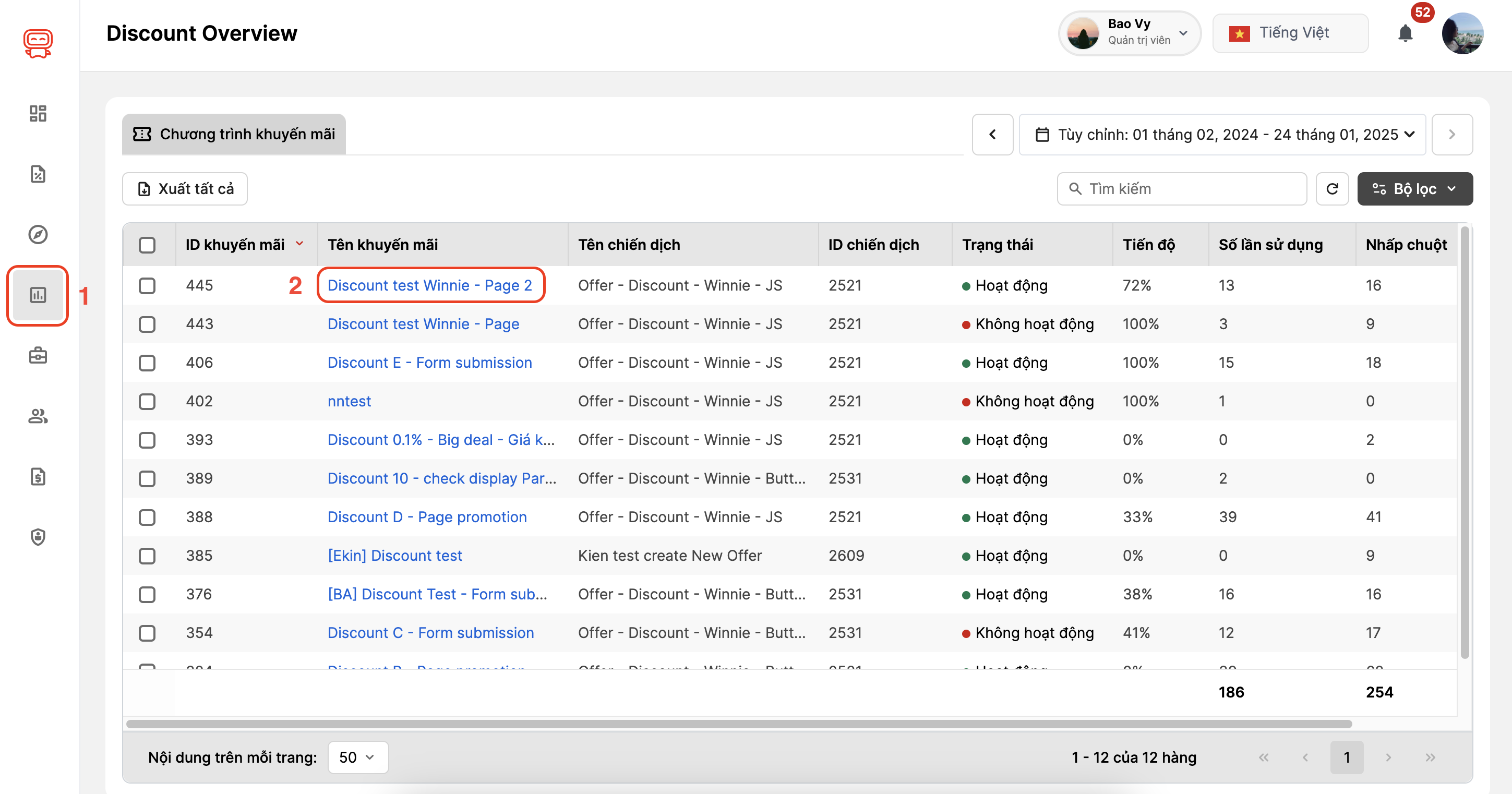Select the bar chart report sidebar icon
Image resolution: width=1512 pixels, height=794 pixels.
(x=38, y=295)
